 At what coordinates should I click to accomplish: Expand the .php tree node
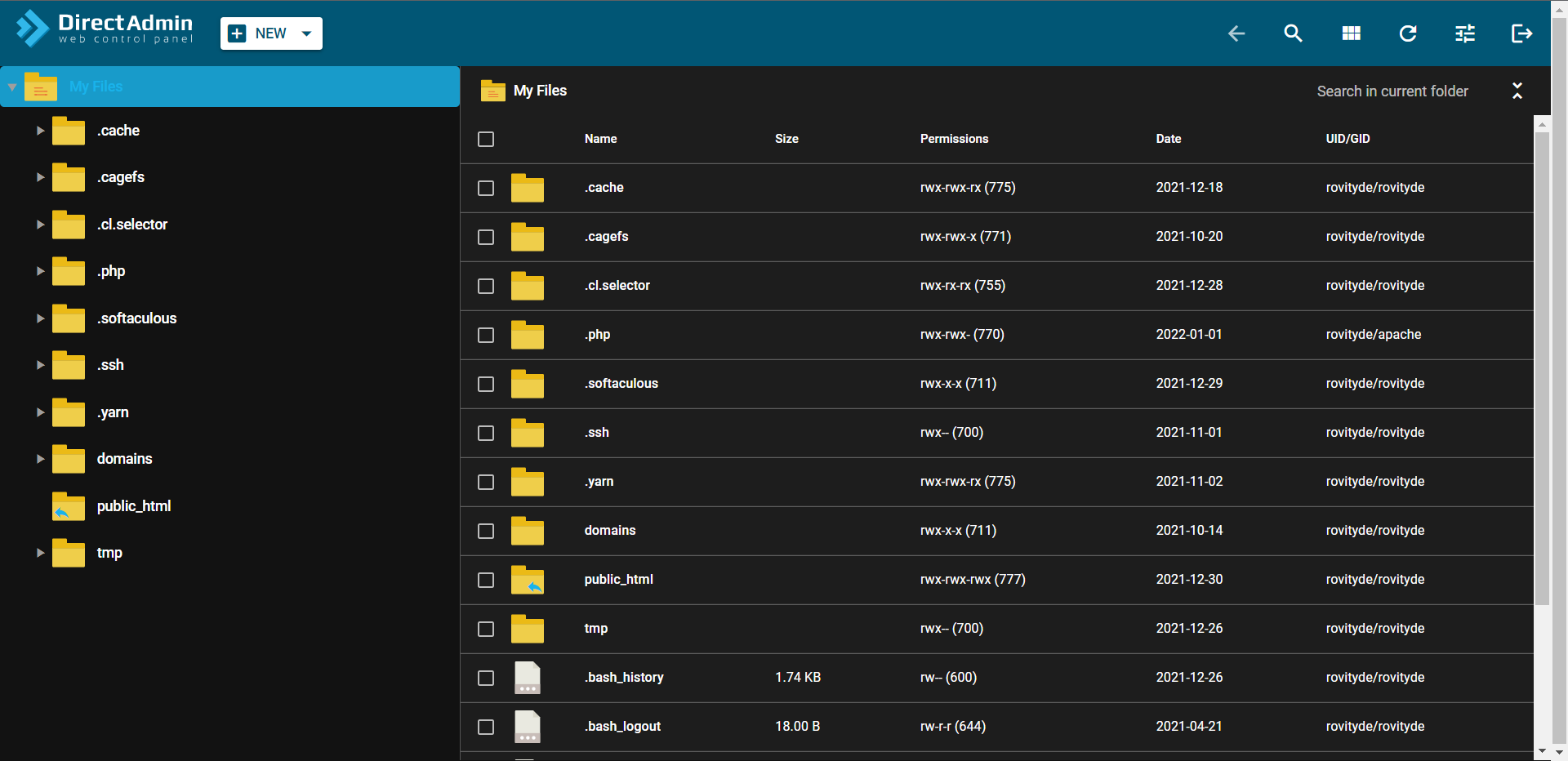click(x=40, y=271)
